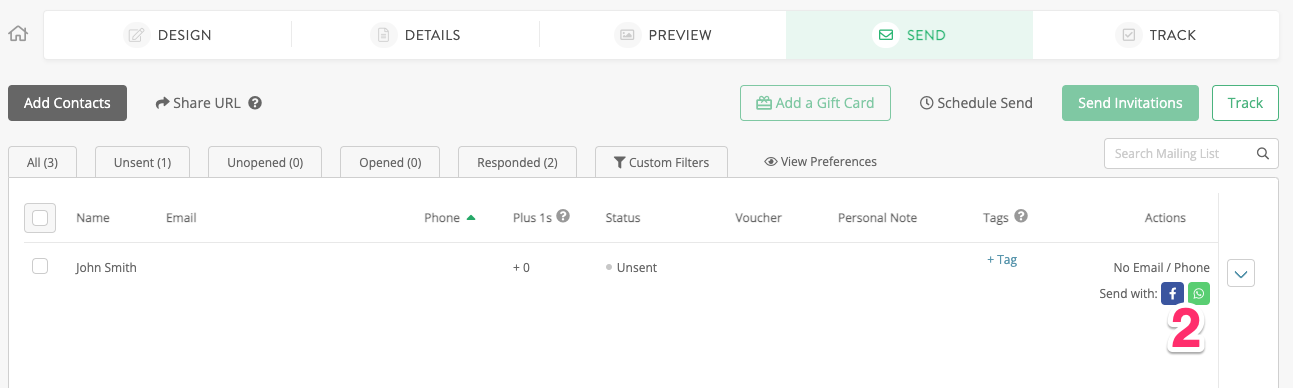Switch to the Responded (2) tab
Image resolution: width=1293 pixels, height=388 pixels.
click(517, 162)
